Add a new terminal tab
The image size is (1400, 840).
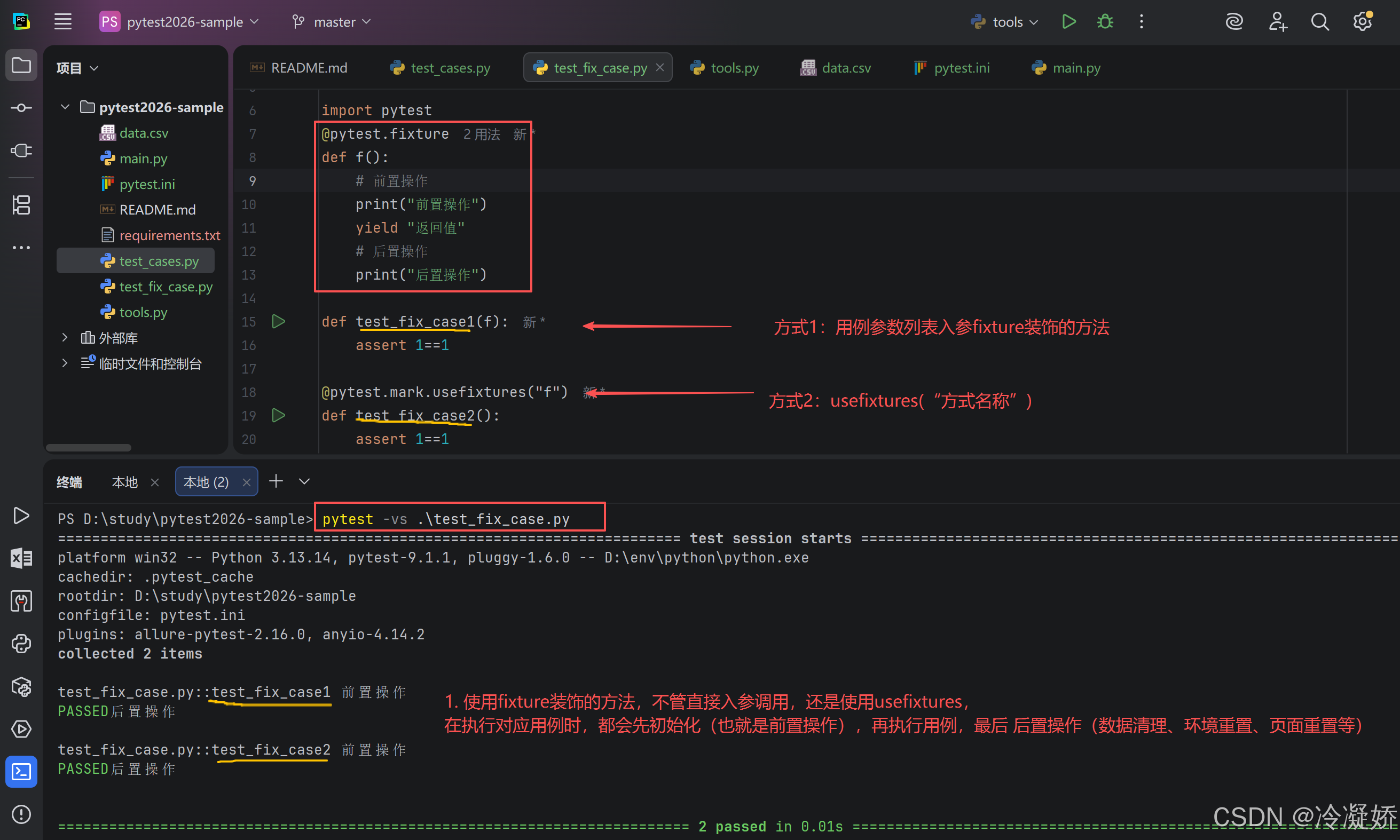point(276,481)
